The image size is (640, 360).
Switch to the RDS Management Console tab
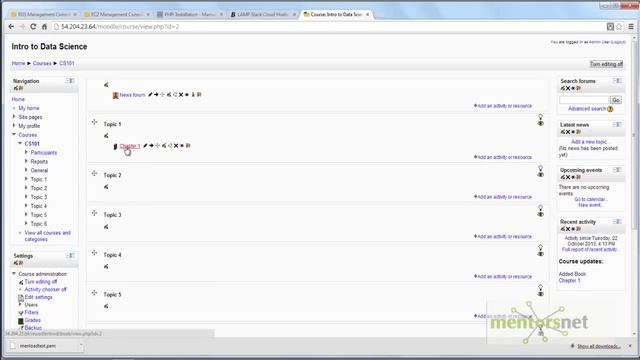44,14
